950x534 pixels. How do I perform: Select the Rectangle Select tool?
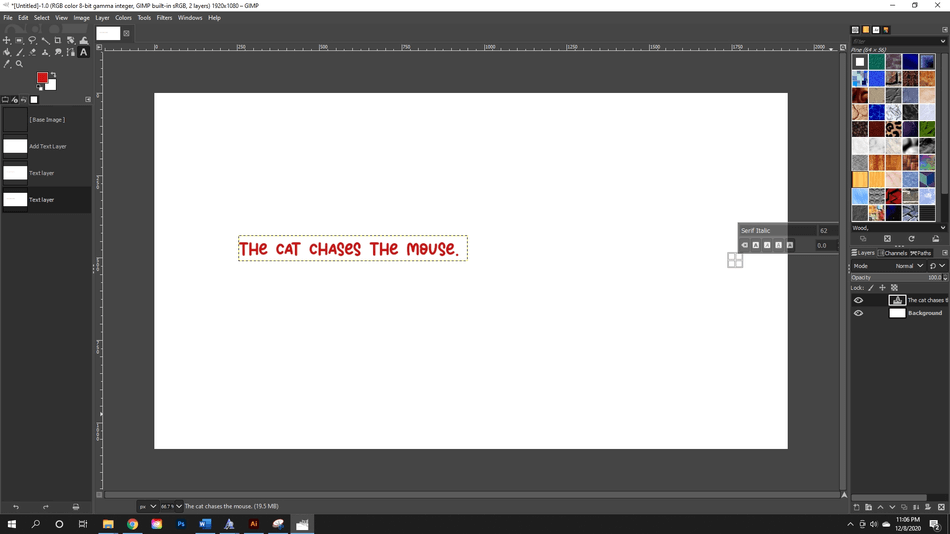click(x=19, y=40)
